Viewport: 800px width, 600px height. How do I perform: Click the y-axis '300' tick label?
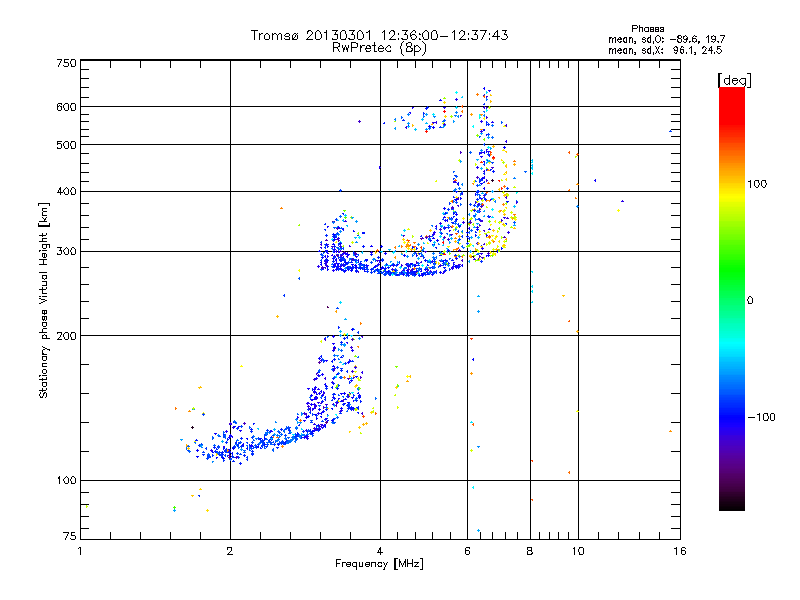coord(66,251)
